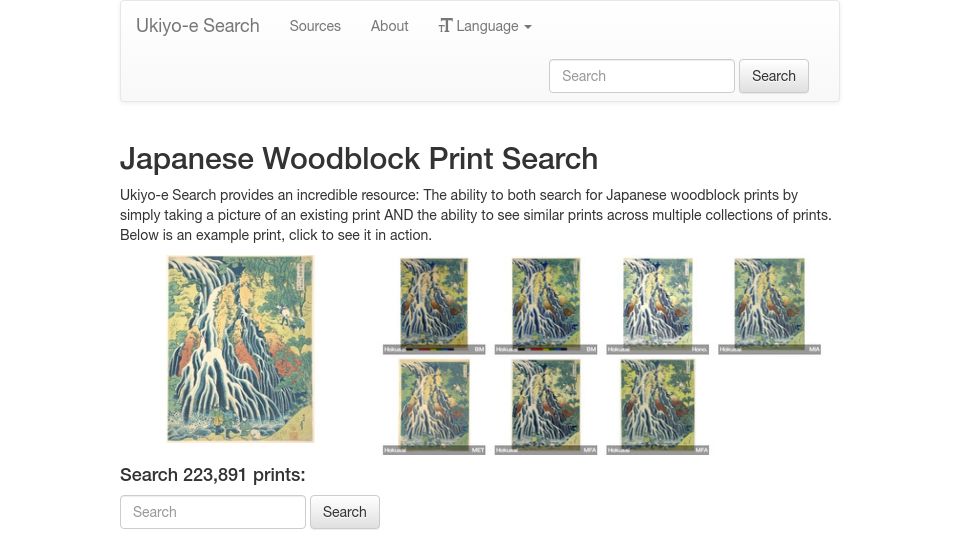The width and height of the screenshot is (960, 540).
Task: Focus the search field below 'Search 223,891 prints'
Action: pos(212,512)
